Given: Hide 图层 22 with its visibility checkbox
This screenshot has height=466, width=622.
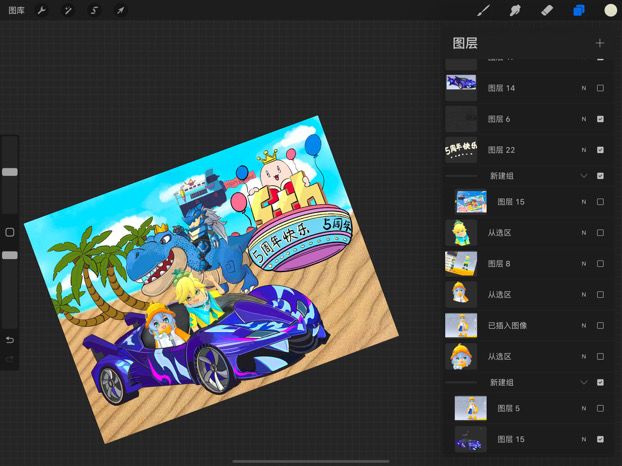Looking at the screenshot, I should (600, 150).
